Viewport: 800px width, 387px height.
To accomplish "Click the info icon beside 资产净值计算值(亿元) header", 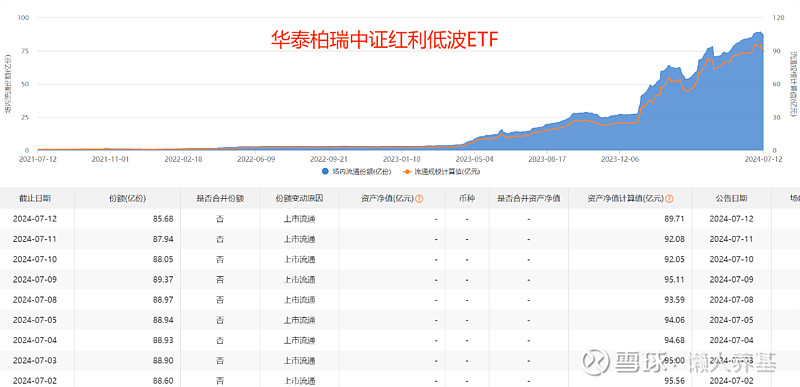I will point(669,198).
